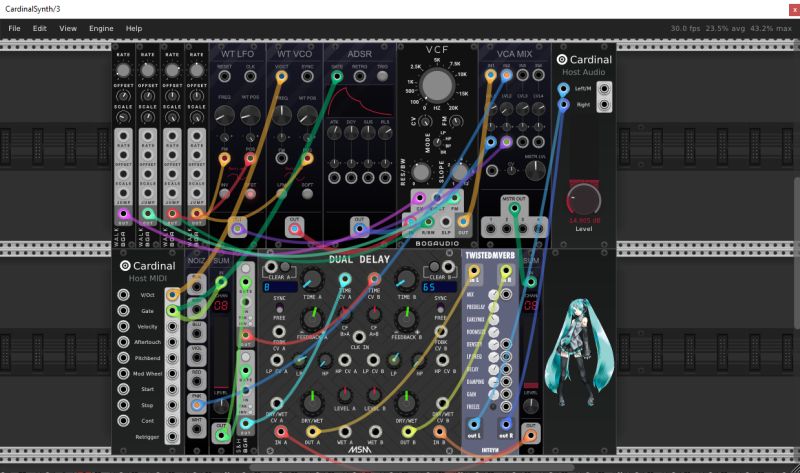Viewport: 800px width, 473px height.
Task: Click the Host MIDI V/Oct output jack
Action: pos(172,294)
